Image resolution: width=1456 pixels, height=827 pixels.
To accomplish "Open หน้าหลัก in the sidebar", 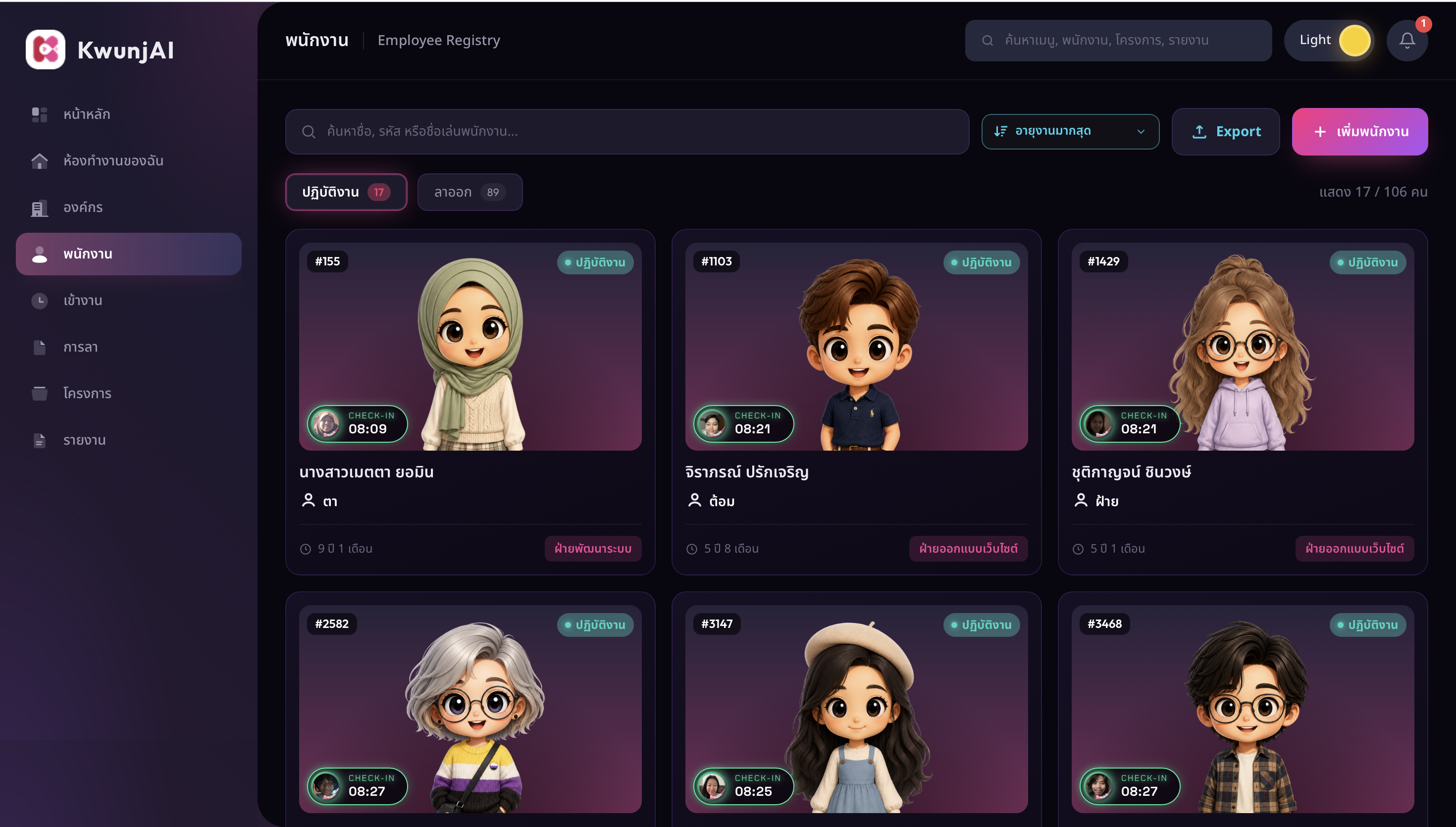I will [x=129, y=114].
